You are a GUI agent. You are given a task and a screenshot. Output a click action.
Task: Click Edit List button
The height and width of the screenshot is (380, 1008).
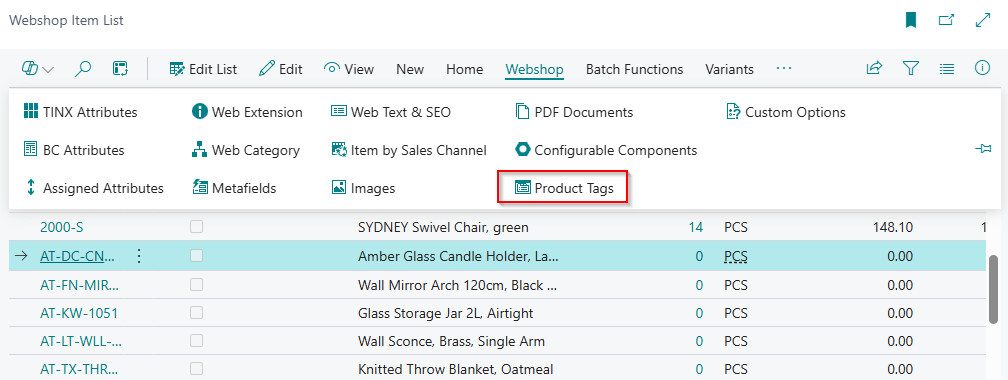(203, 69)
